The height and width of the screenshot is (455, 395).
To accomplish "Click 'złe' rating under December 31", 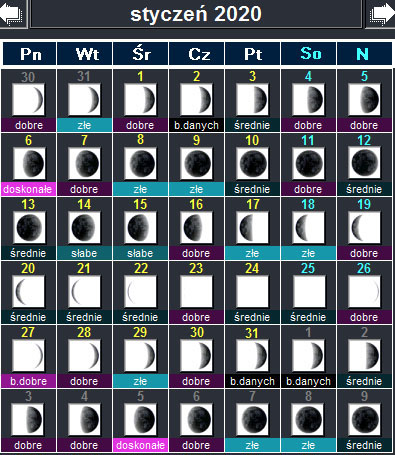I will [84, 125].
